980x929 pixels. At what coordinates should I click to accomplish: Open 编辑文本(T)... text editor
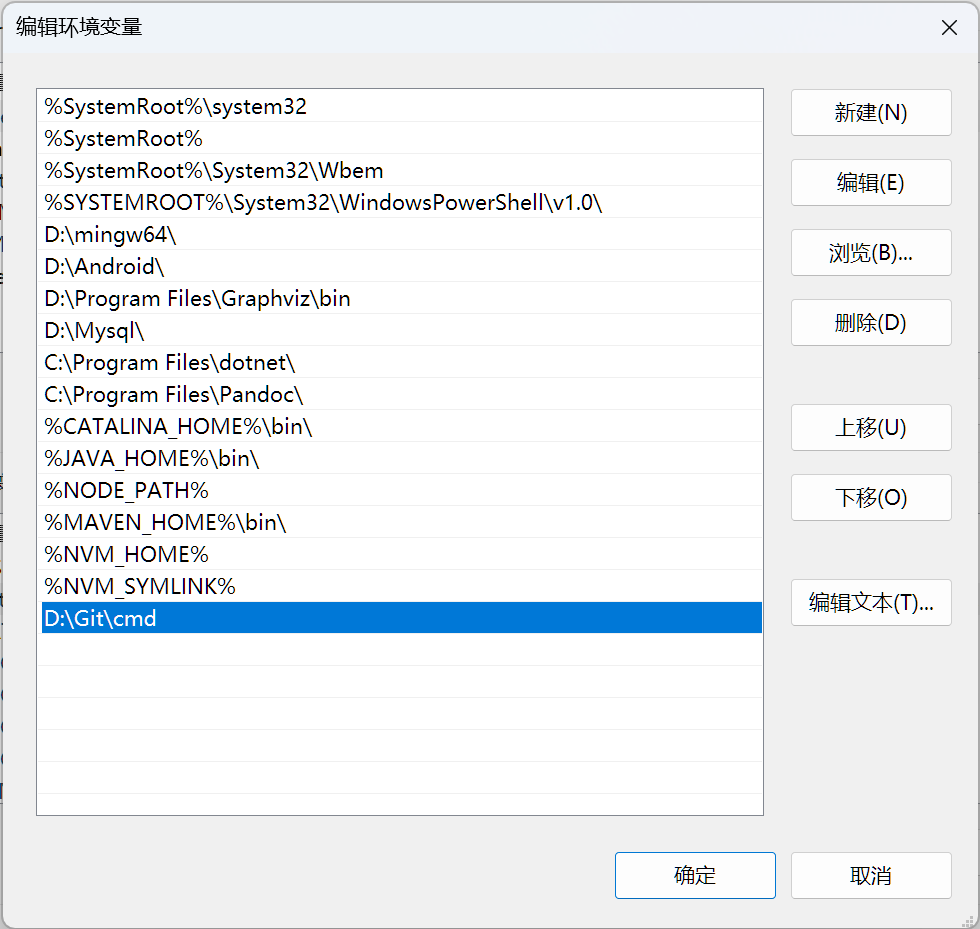870,603
